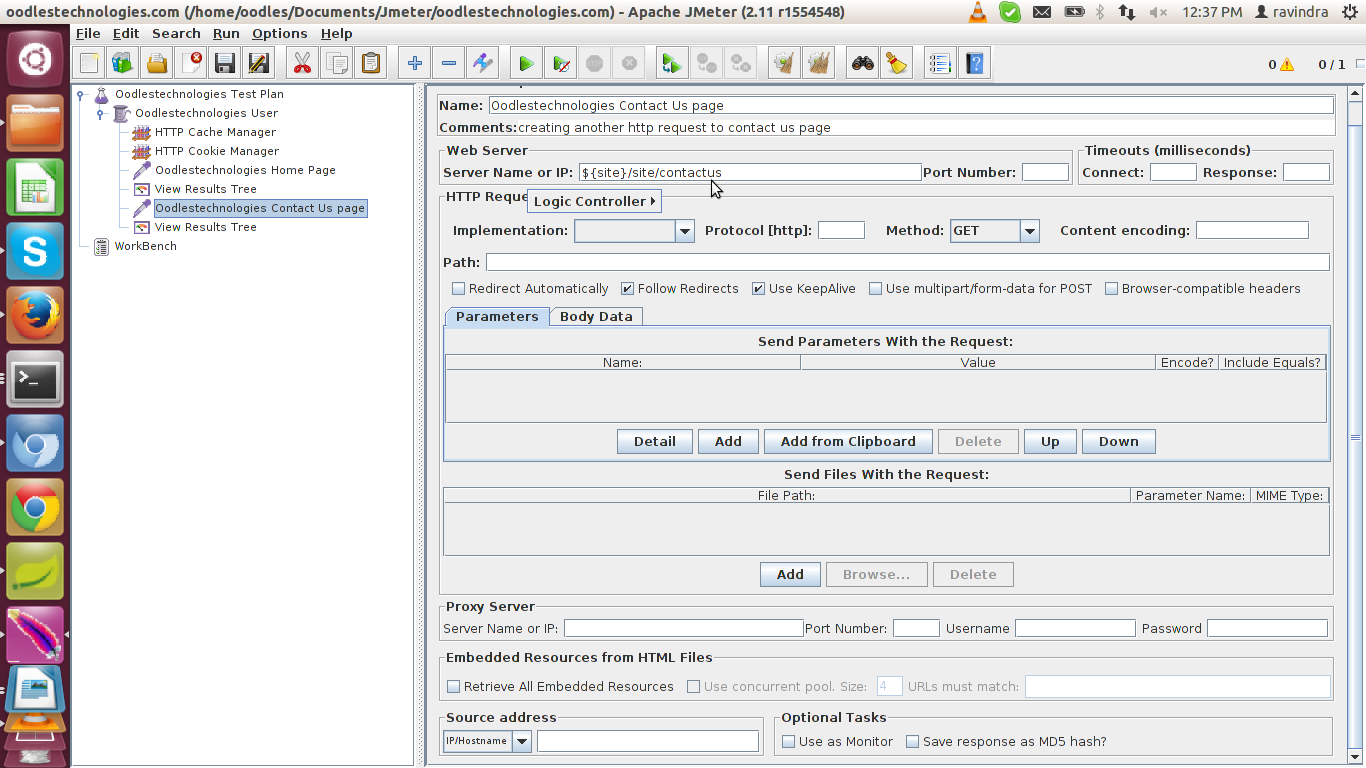Collapse the Oodlestechnologies User thread group
The width and height of the screenshot is (1366, 768).
coord(100,114)
